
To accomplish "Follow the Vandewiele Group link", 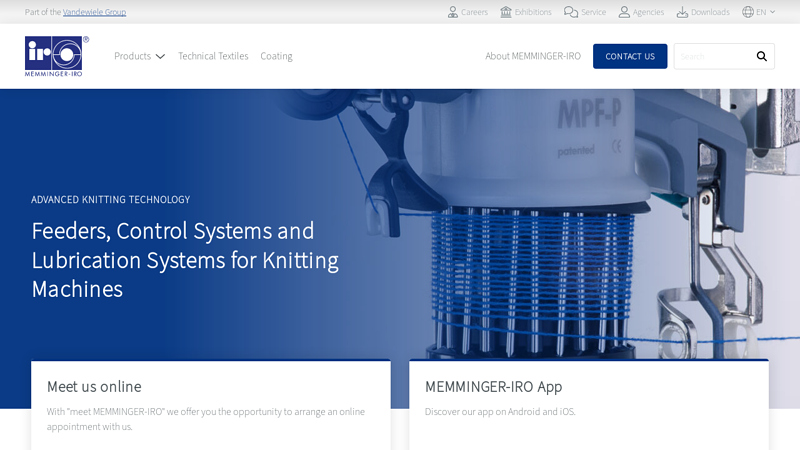I will [94, 12].
